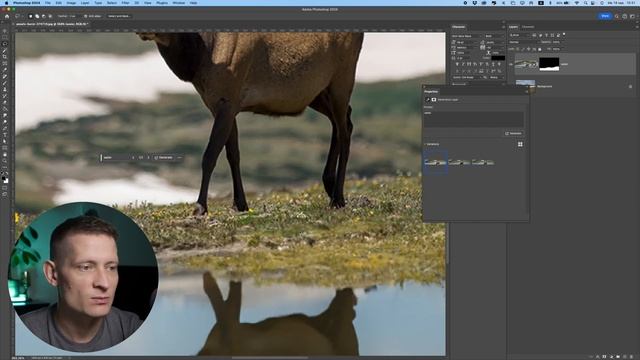Image resolution: width=640 pixels, height=360 pixels.
Task: Toggle lock position
Action: pos(529,49)
